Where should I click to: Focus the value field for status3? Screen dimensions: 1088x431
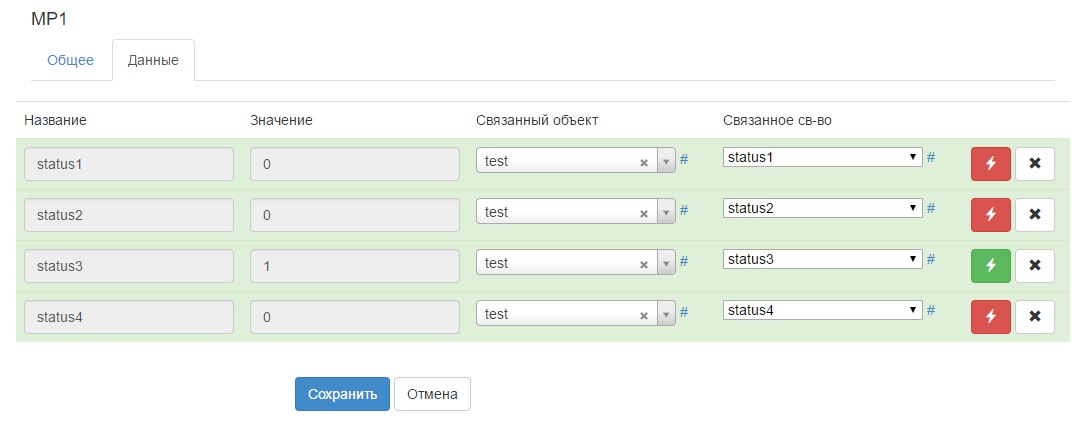tap(355, 265)
